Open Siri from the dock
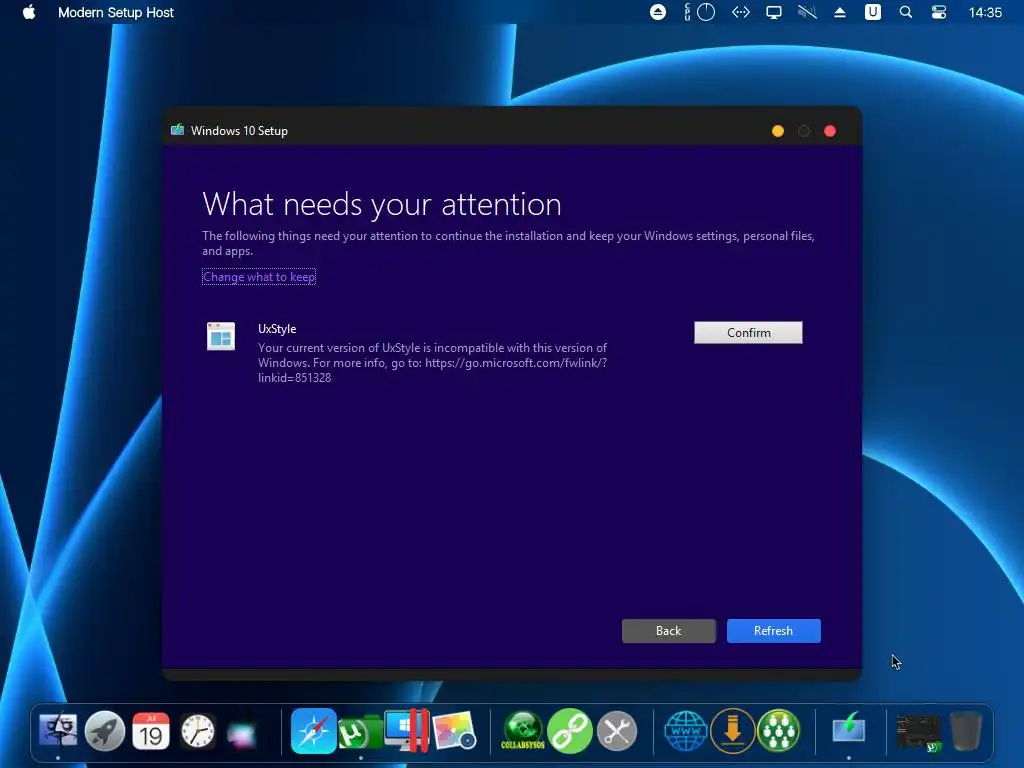The image size is (1024, 768). (x=242, y=732)
